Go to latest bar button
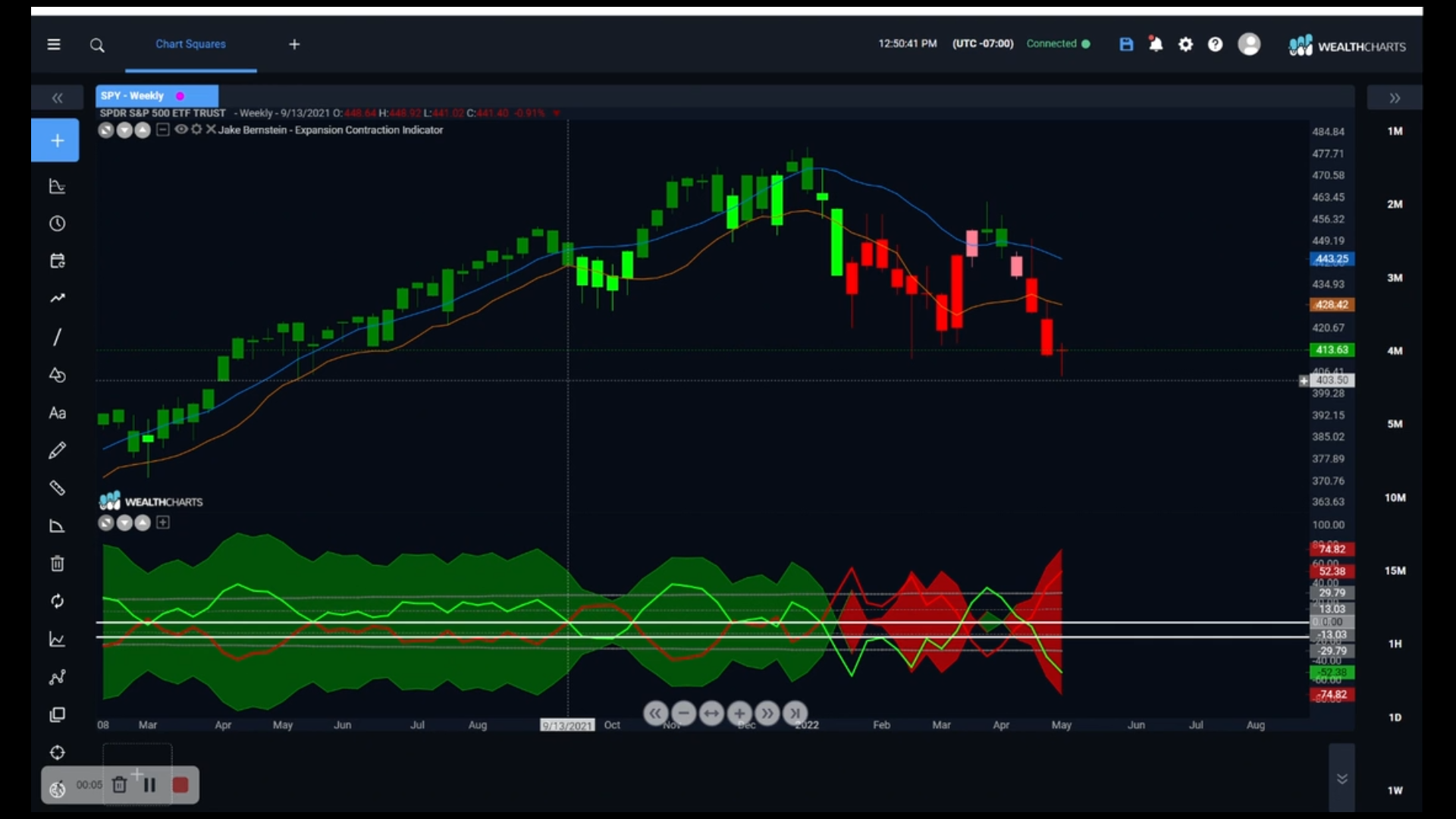Screen dimensions: 1456x819 [x=795, y=714]
